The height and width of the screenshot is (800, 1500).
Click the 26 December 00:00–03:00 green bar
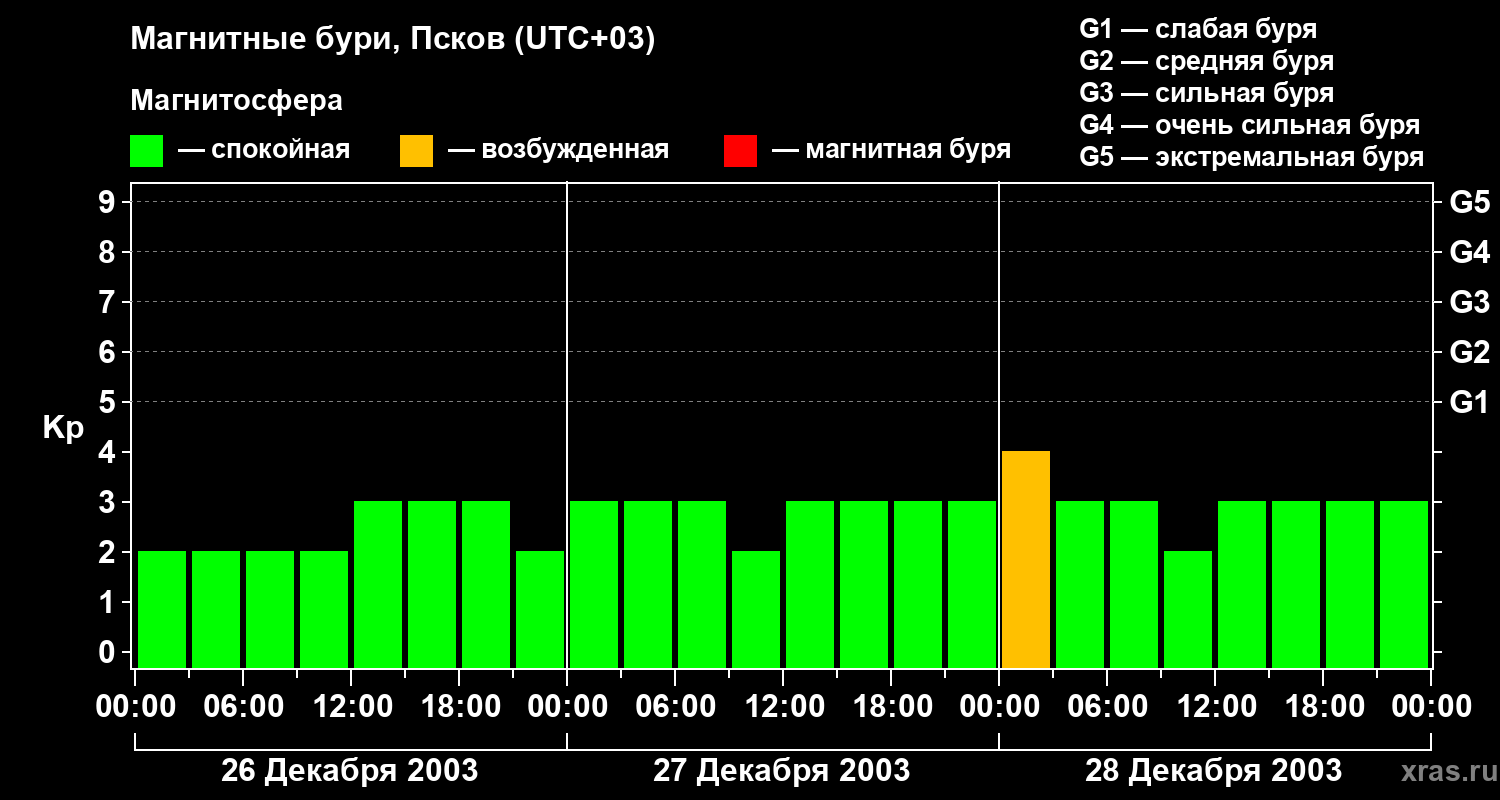tap(162, 610)
